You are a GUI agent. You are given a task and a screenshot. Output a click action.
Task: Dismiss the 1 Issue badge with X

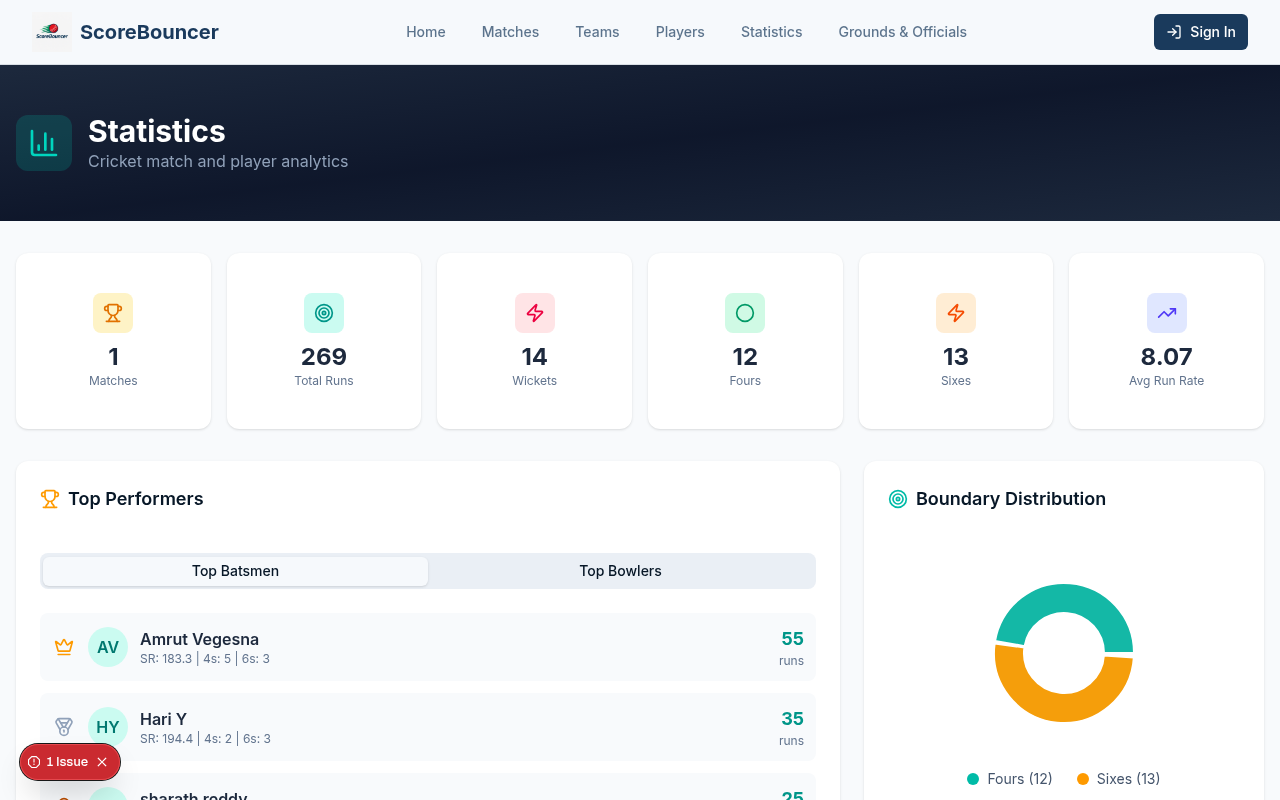pyautogui.click(x=102, y=762)
